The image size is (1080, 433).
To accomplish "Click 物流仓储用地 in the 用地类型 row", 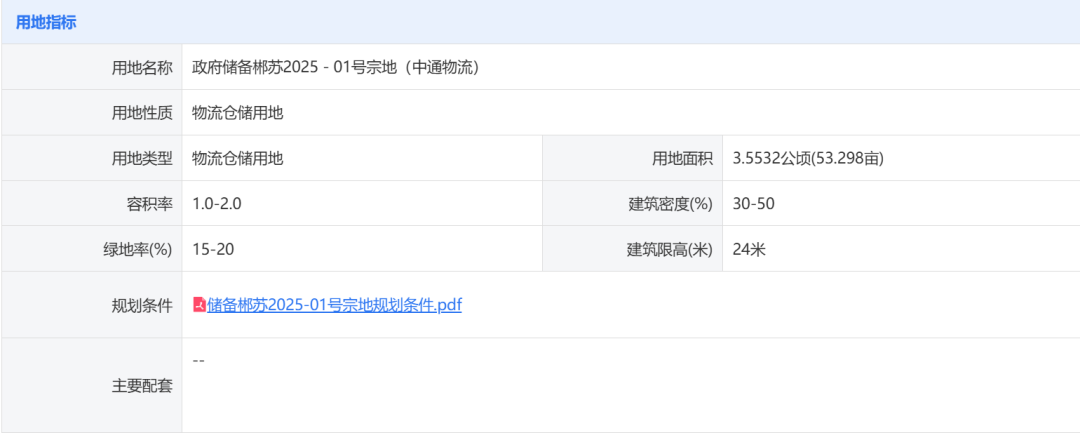I will pyautogui.click(x=238, y=158).
